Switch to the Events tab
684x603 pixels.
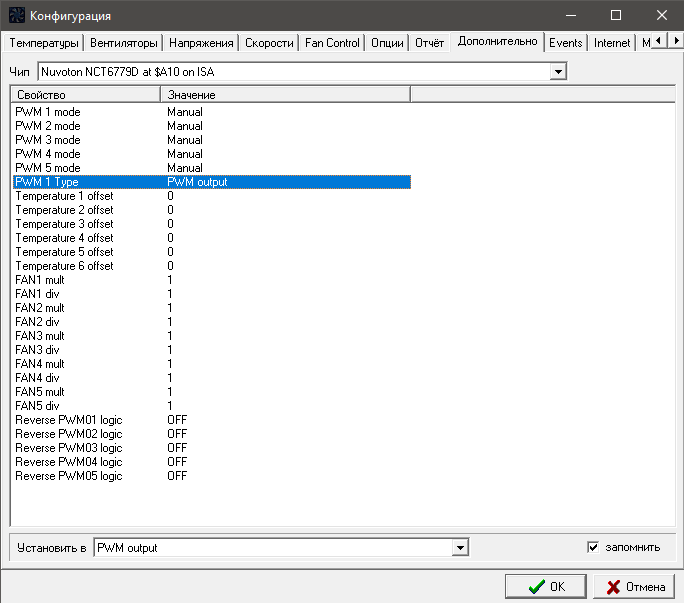click(x=565, y=43)
